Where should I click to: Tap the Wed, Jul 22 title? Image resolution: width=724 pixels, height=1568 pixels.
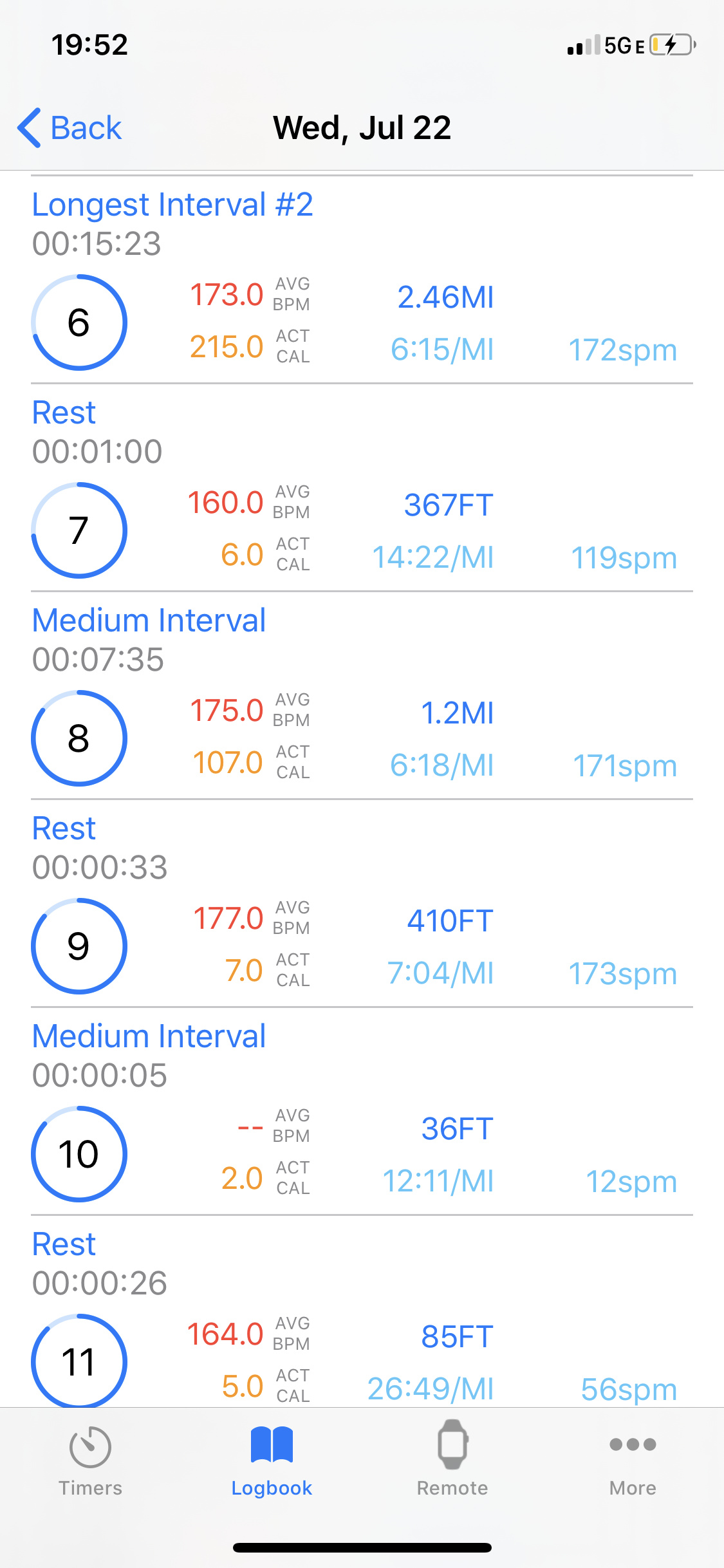362,127
